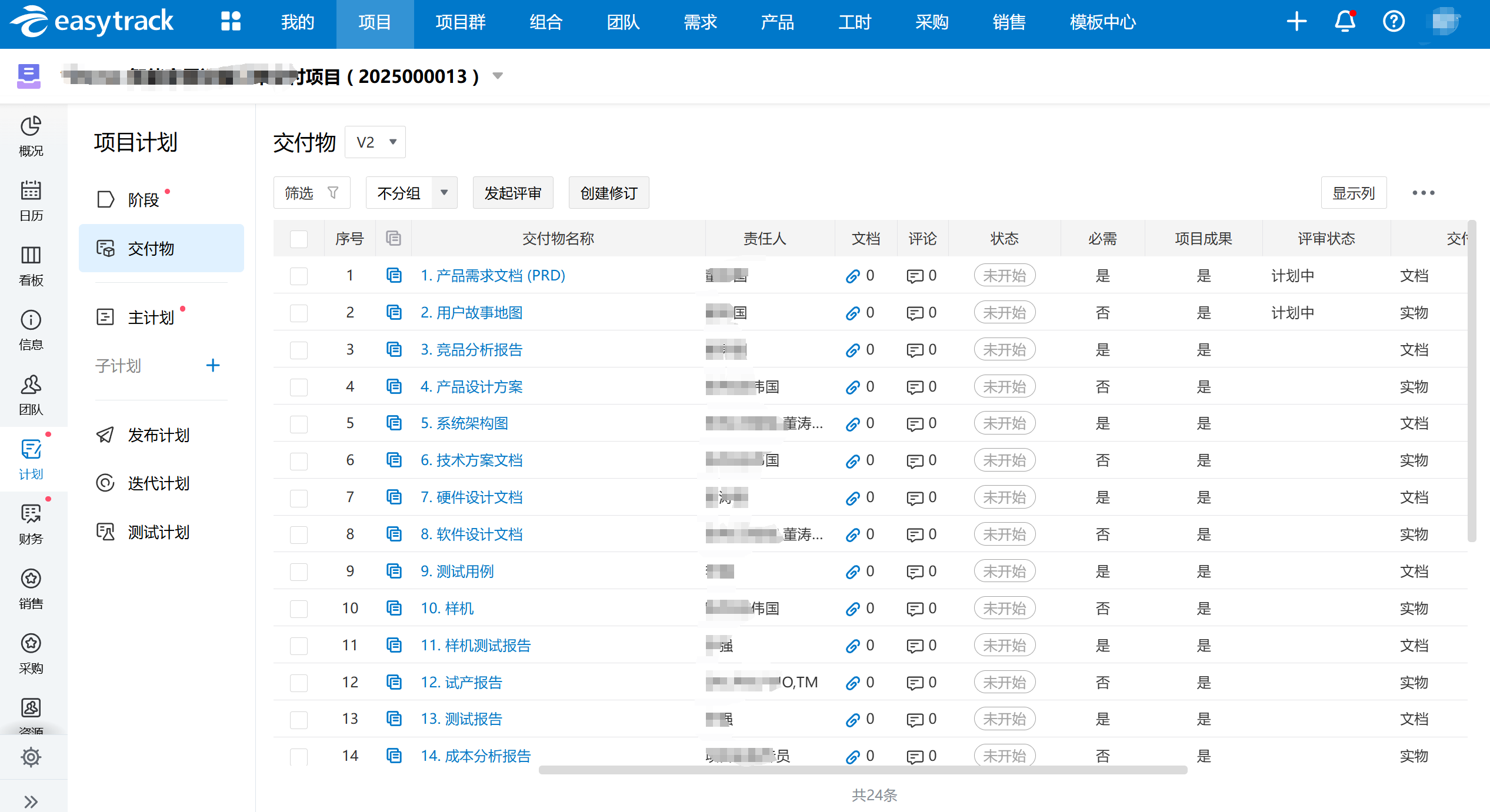Click the 发起评审 button
This screenshot has height=812, width=1490.
[x=512, y=193]
